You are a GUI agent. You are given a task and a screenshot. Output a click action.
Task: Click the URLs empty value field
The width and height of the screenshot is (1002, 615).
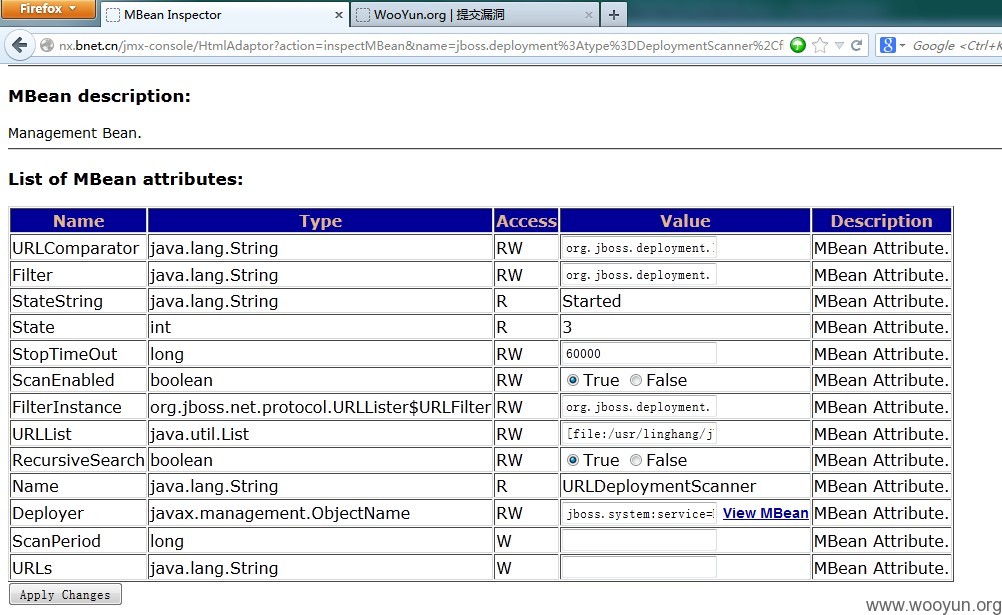coord(639,568)
